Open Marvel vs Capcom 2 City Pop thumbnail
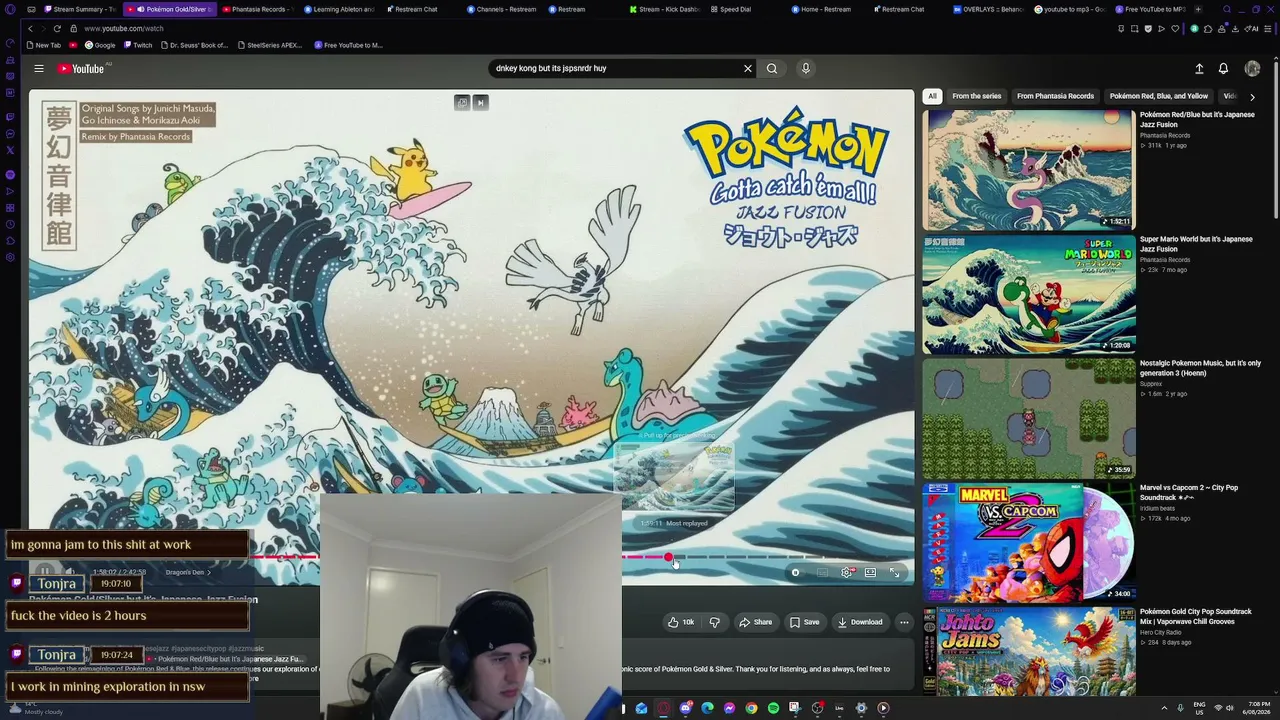This screenshot has width=1280, height=720. click(1029, 542)
